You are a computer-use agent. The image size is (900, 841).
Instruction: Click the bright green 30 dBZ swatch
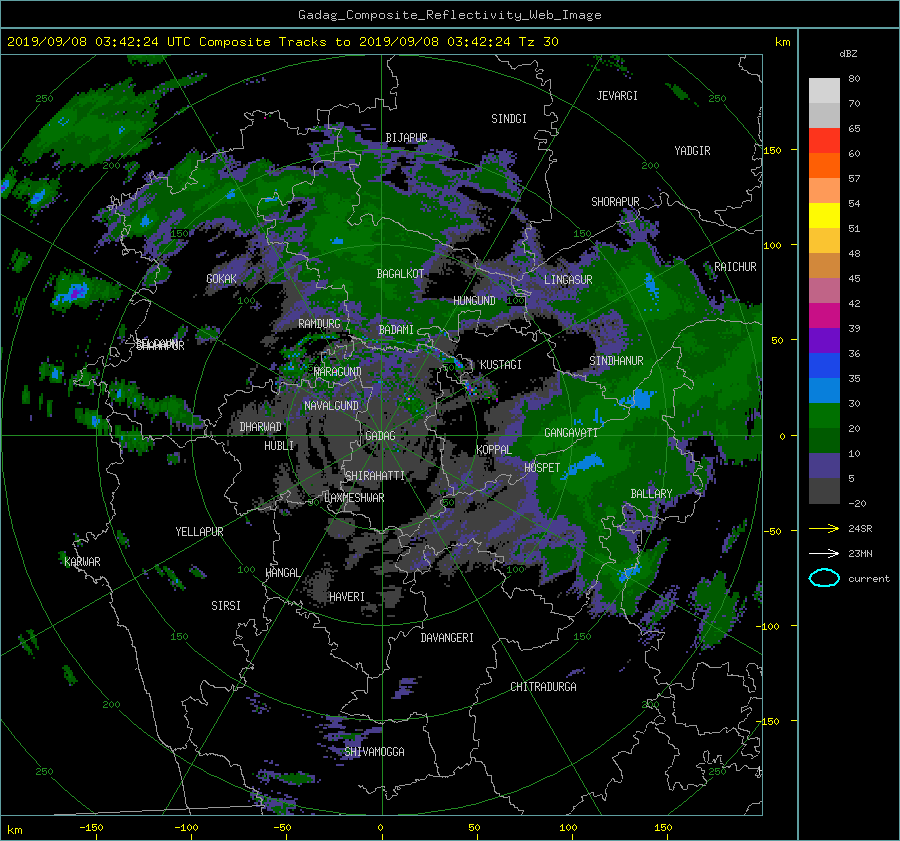[x=824, y=416]
